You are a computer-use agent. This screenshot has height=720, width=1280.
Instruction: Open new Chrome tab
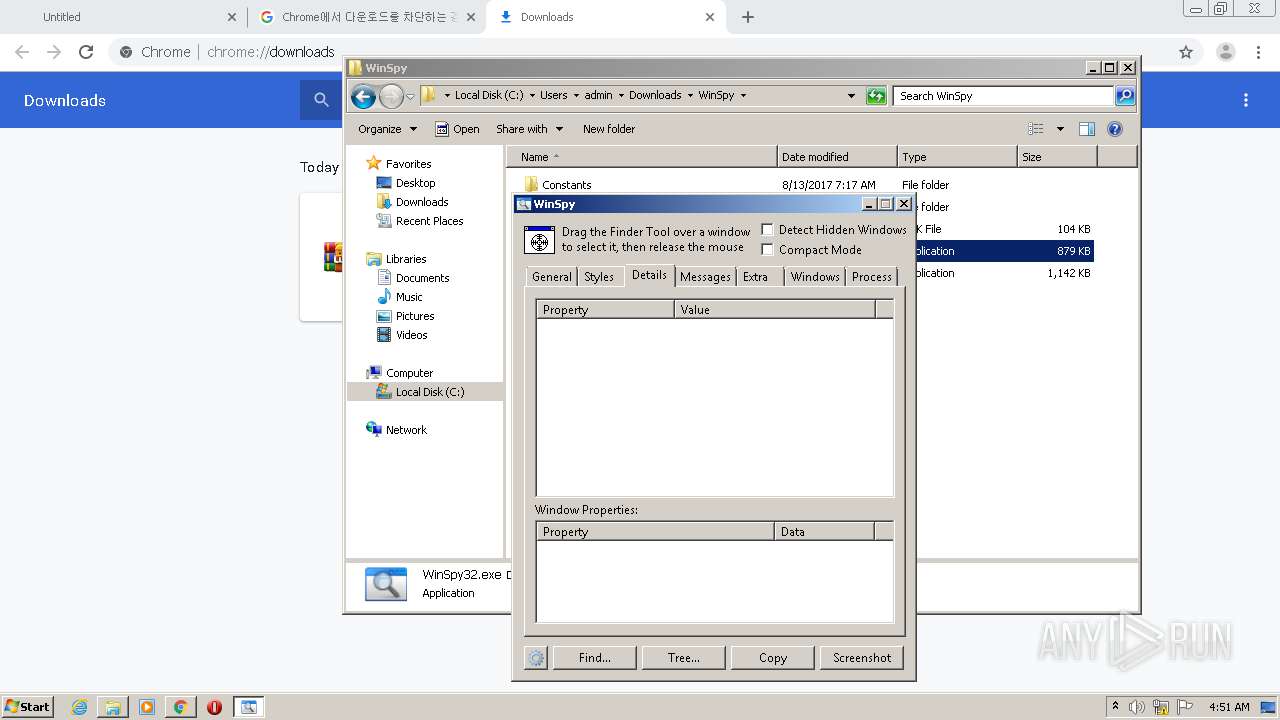tap(748, 17)
